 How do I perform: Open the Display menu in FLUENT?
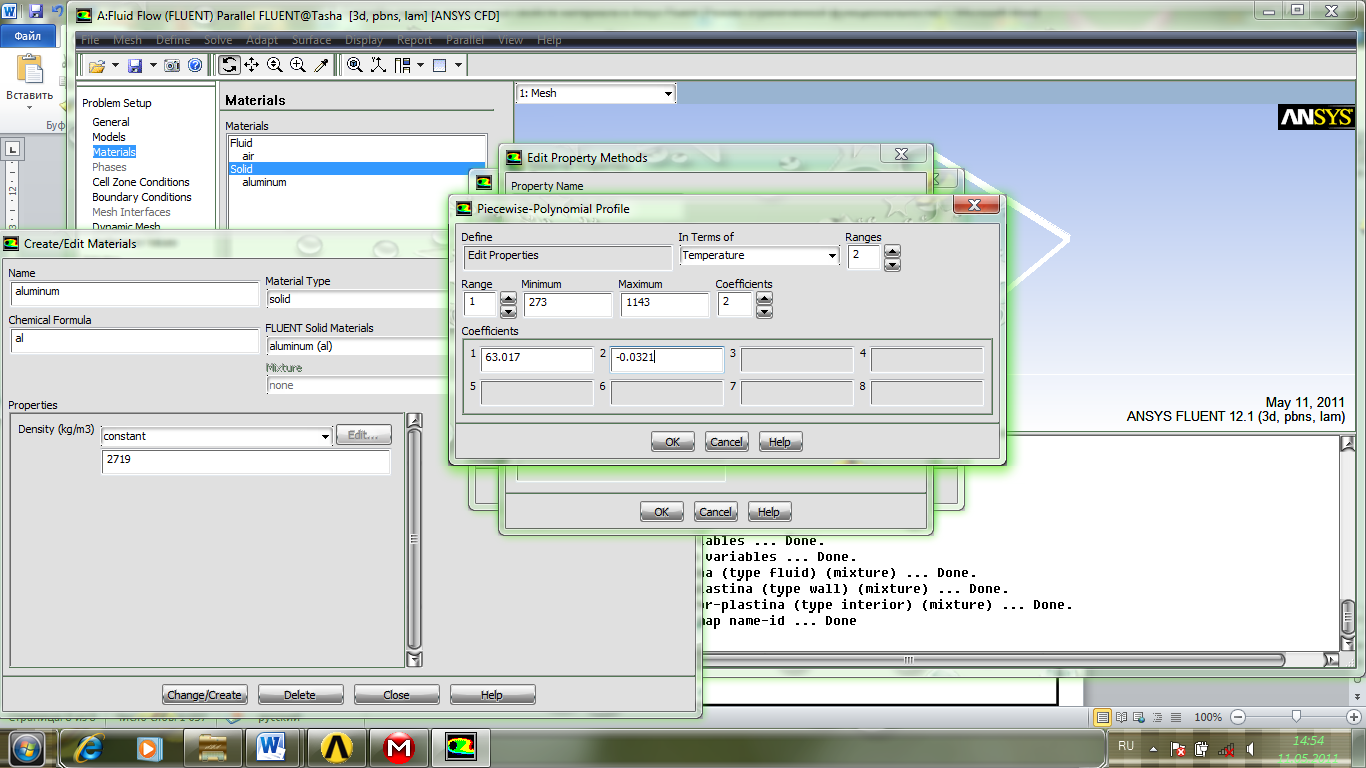[x=364, y=40]
